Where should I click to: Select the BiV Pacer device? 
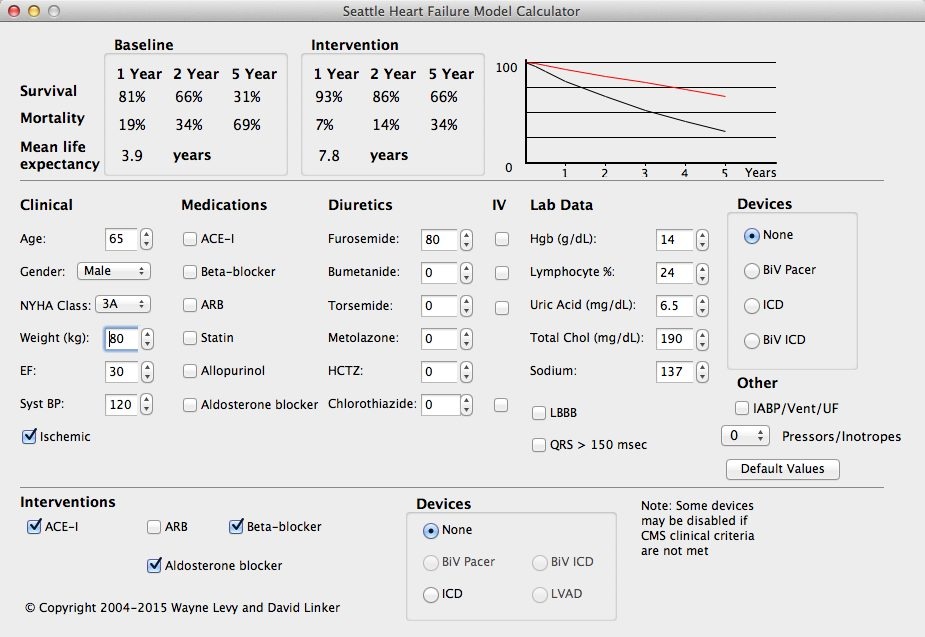(x=751, y=270)
